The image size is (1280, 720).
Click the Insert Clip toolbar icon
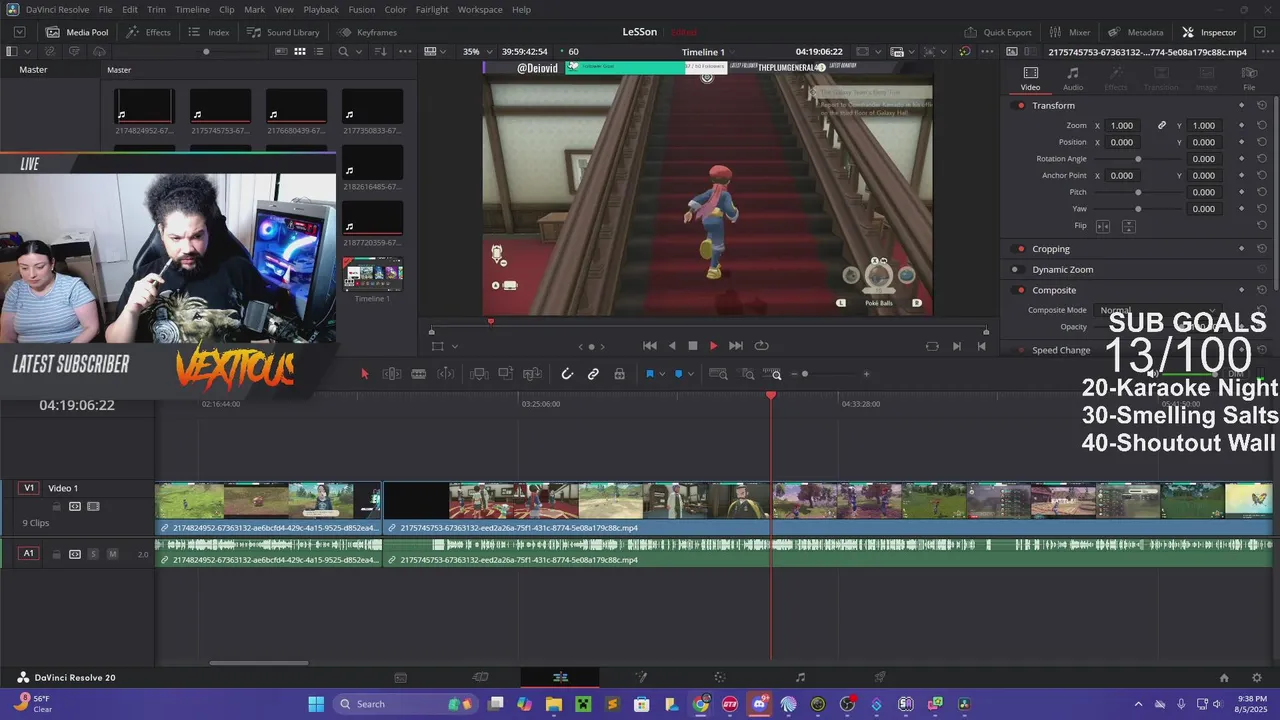click(480, 374)
